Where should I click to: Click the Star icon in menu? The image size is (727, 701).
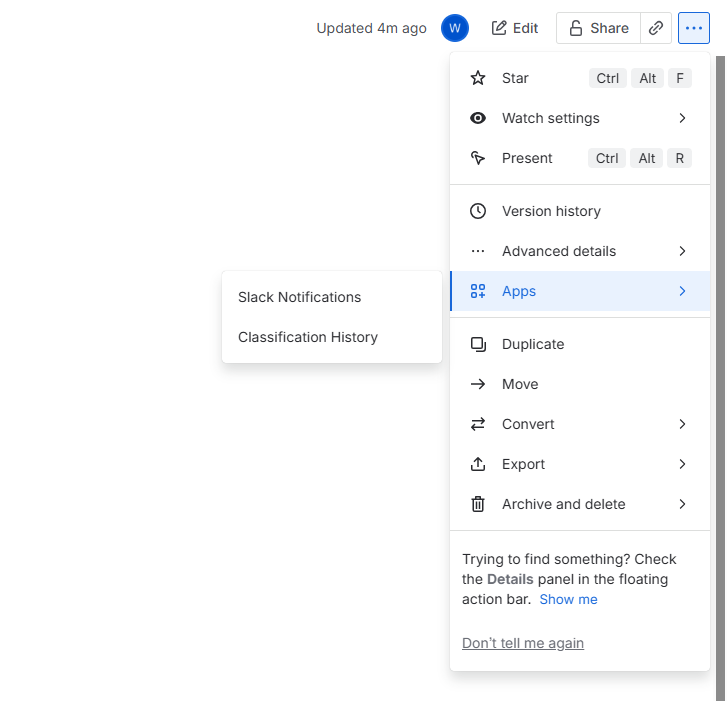click(478, 78)
